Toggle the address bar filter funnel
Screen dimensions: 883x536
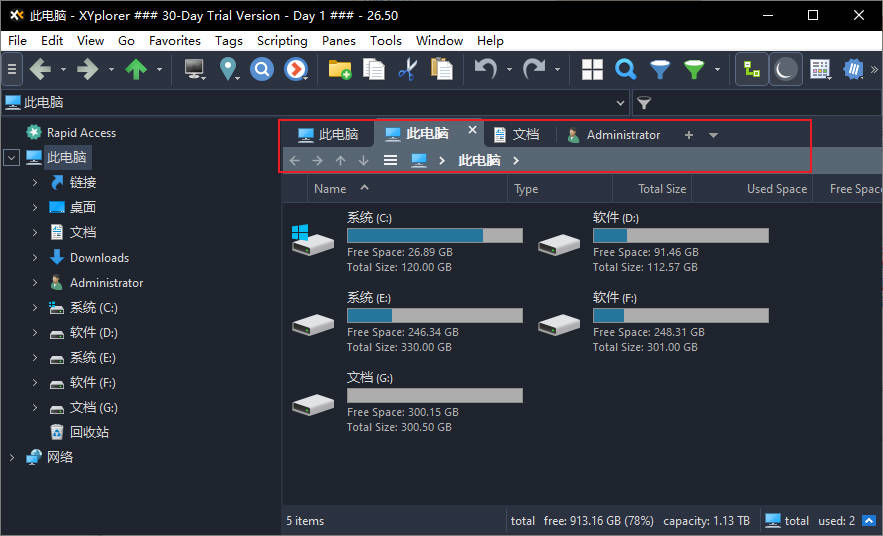644,102
